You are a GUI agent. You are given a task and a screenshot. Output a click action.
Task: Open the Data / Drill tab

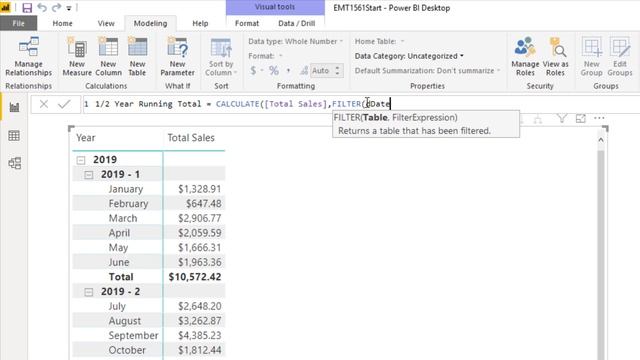pyautogui.click(x=296, y=23)
